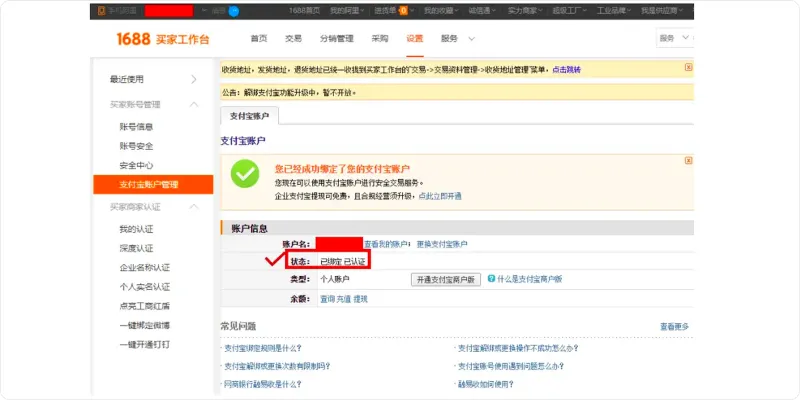This screenshot has height=400, width=800.
Task: Open FAQ 网商银行融易收是什么？
Action: [263, 384]
